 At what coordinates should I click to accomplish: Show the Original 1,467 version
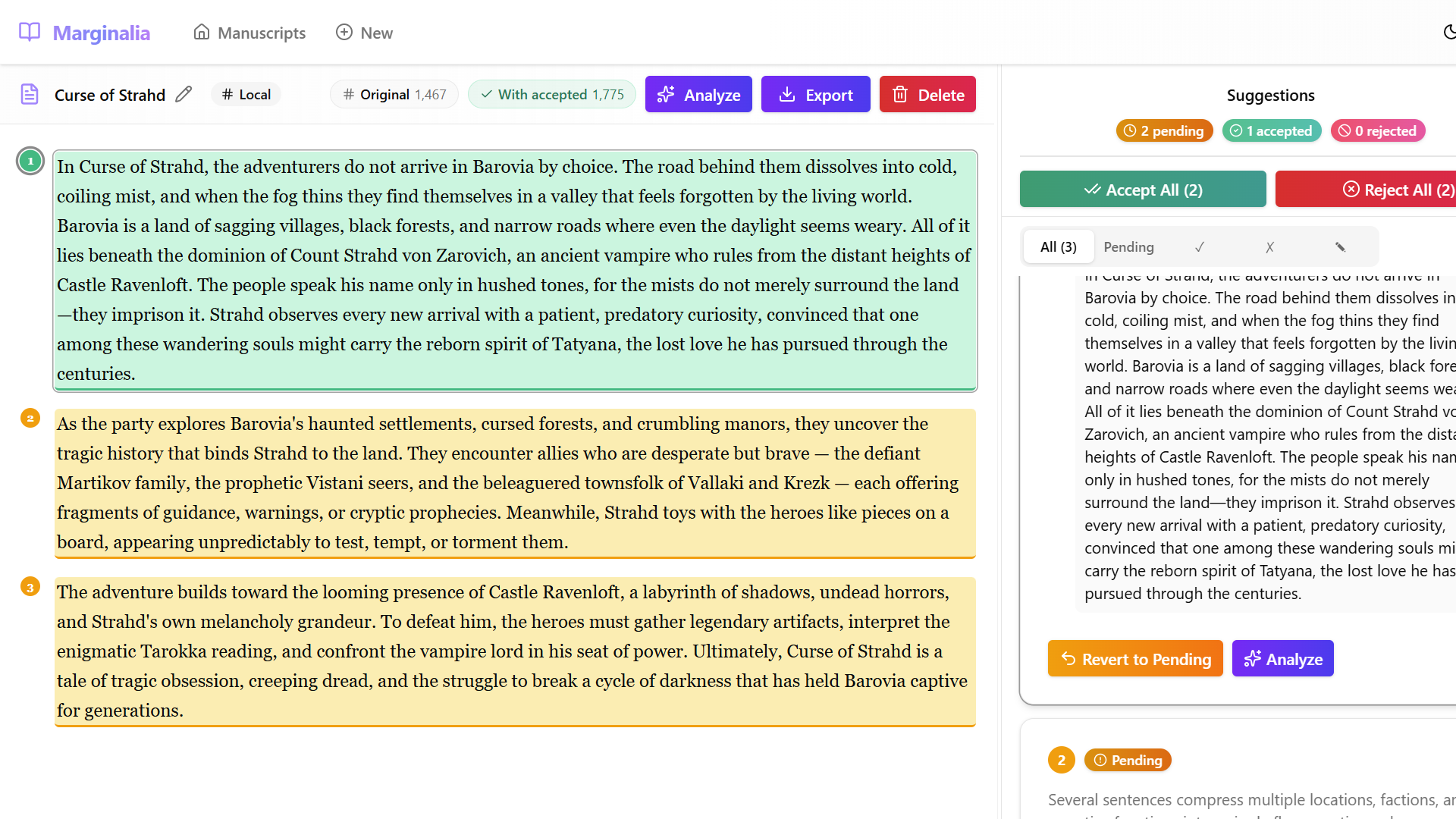click(x=394, y=94)
